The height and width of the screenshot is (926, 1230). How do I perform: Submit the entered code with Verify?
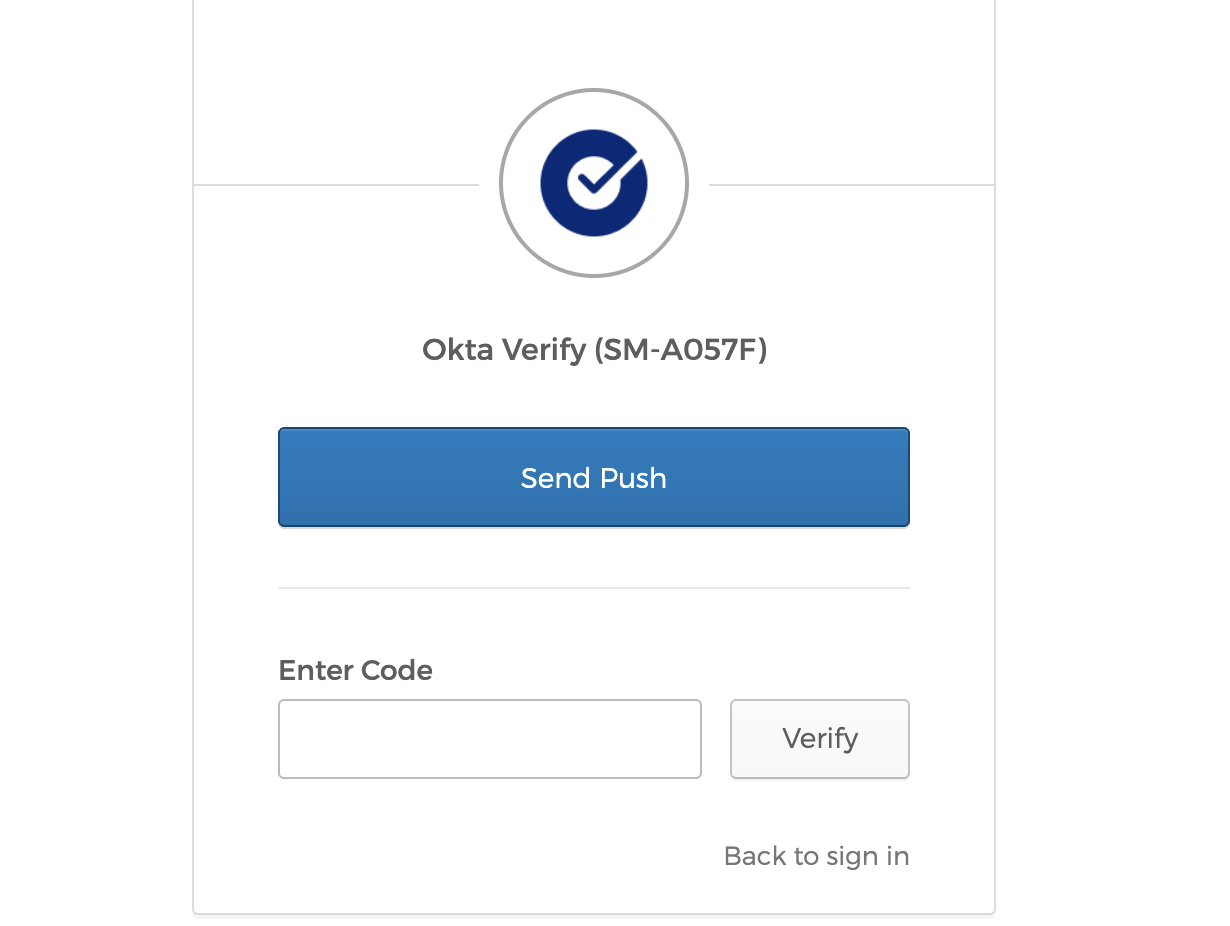[x=819, y=739]
